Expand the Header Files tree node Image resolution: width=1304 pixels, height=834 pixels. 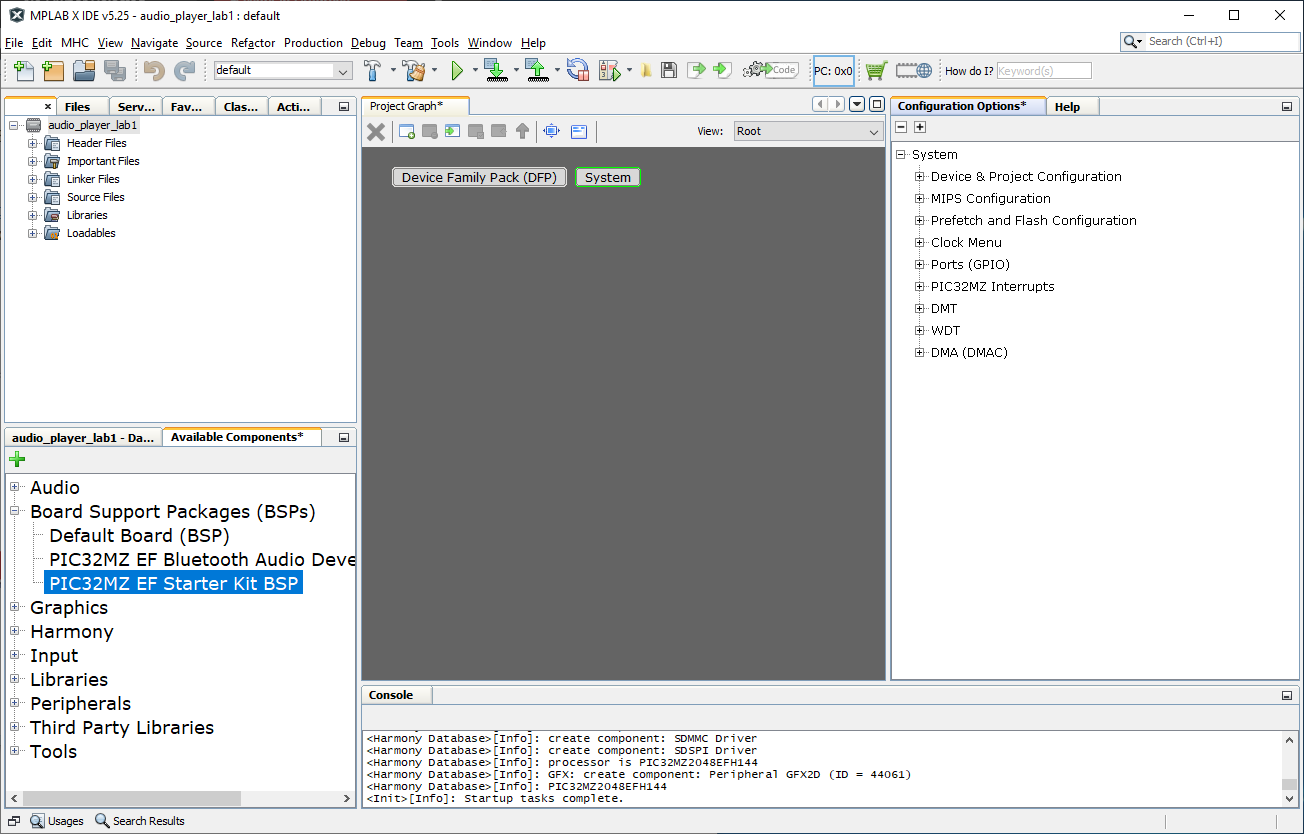click(x=33, y=143)
